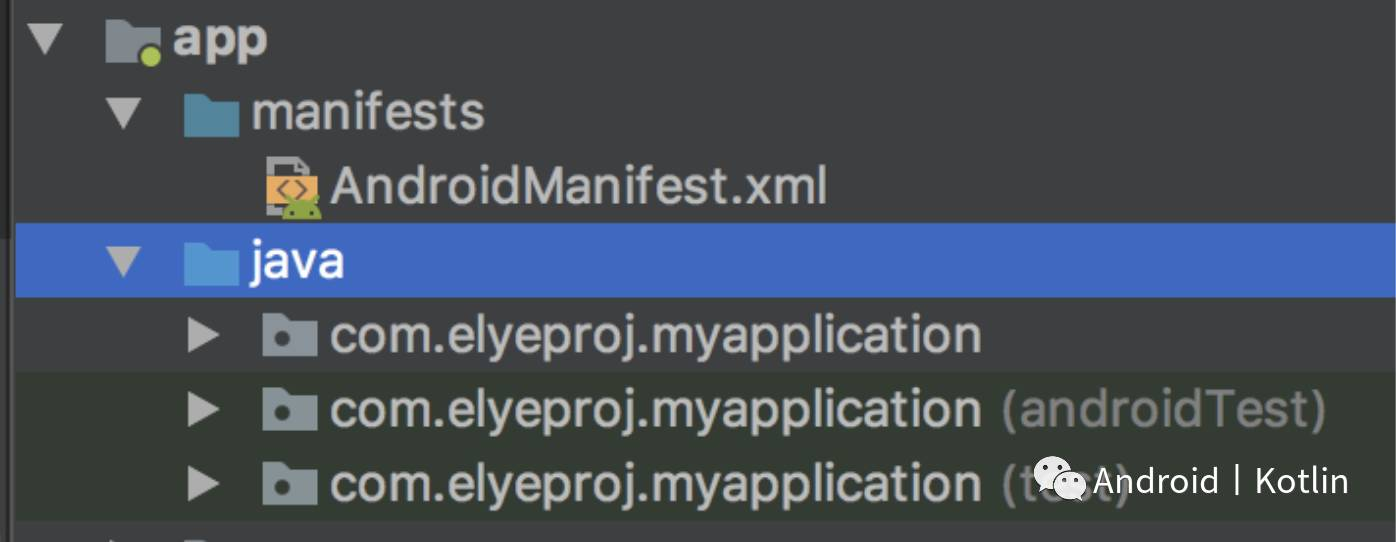Click the app module icon
The height and width of the screenshot is (542, 1396).
[x=133, y=41]
